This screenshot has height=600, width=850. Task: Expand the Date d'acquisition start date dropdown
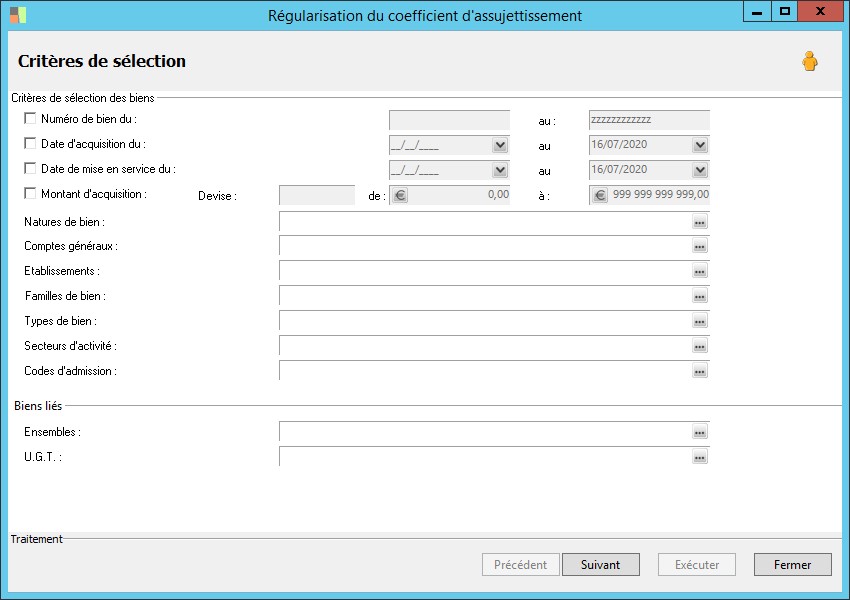coord(500,146)
